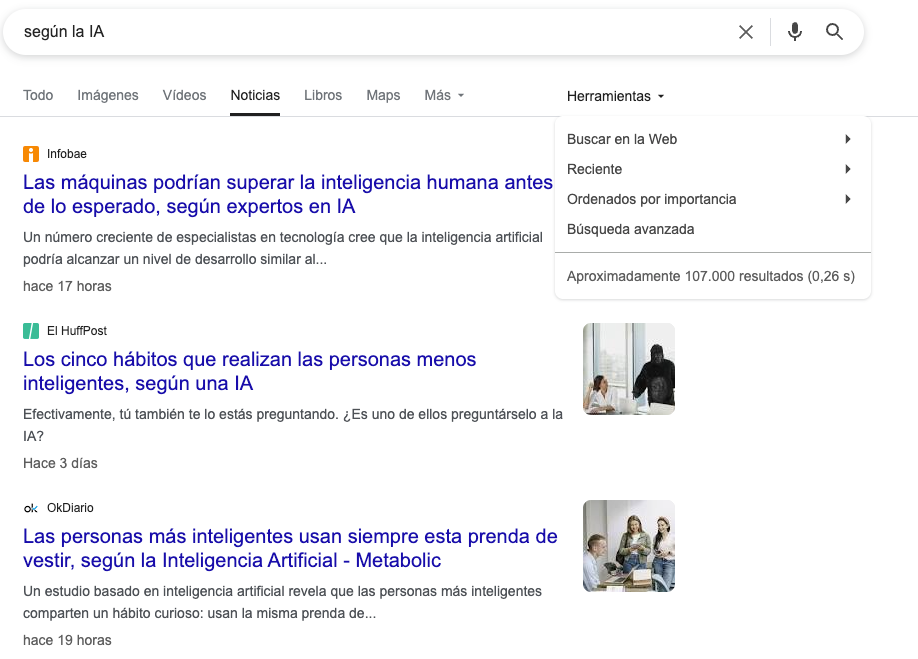Start voice search with microphone icon
The width and height of the screenshot is (918, 659).
795,32
